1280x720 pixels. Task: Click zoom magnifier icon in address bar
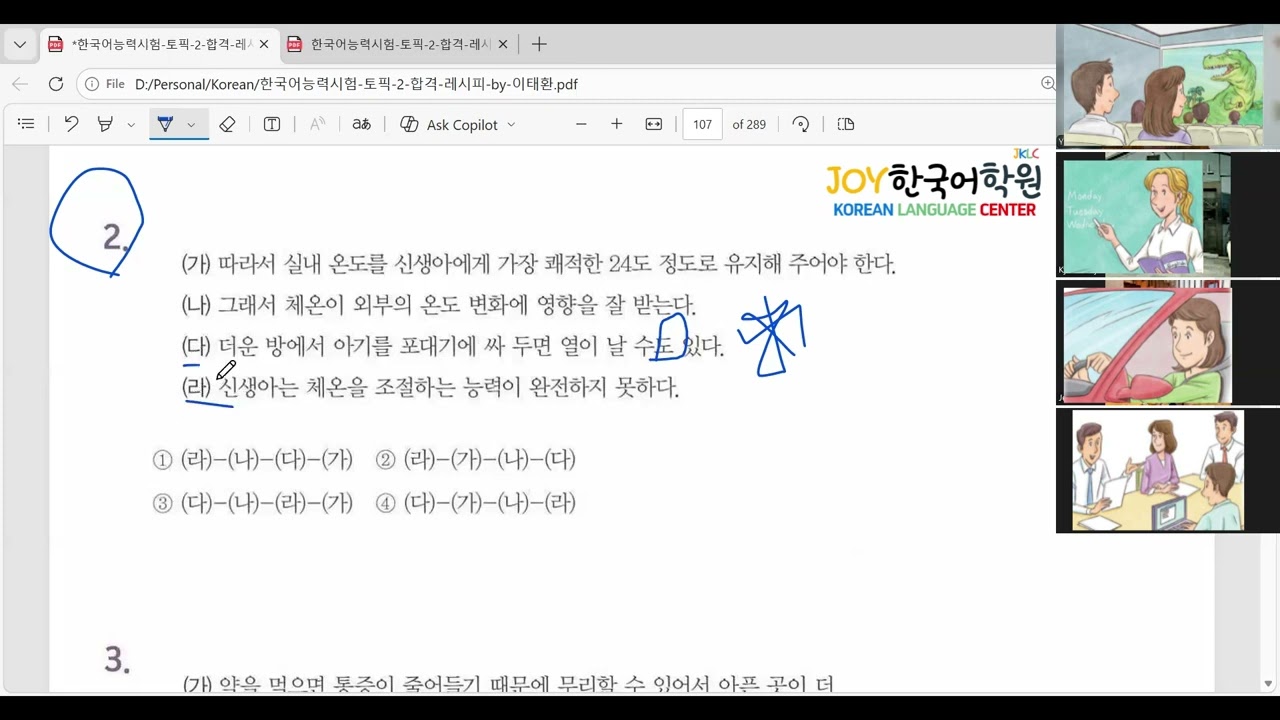tap(1047, 84)
